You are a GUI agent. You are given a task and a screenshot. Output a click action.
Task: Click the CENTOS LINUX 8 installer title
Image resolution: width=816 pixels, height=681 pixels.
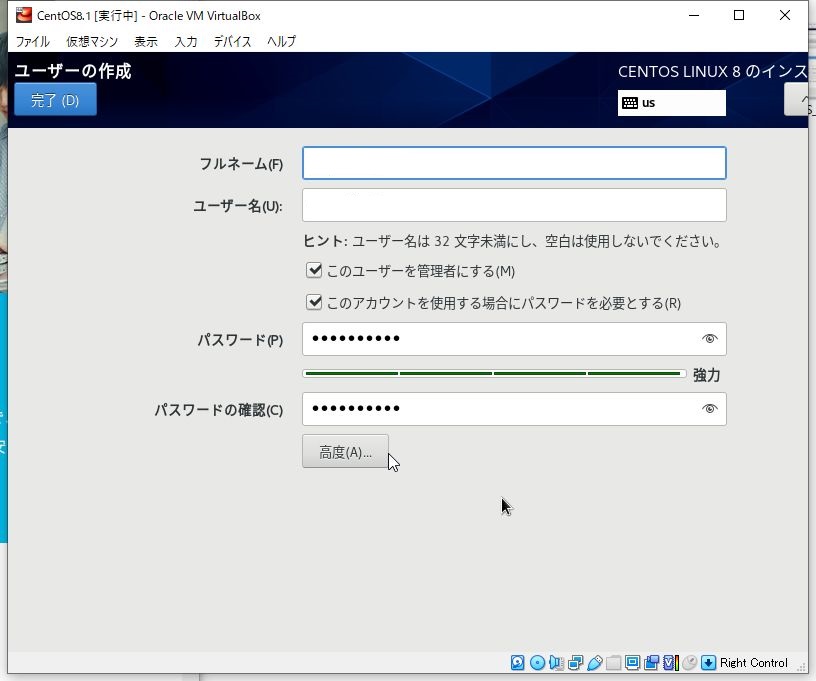[x=712, y=71]
